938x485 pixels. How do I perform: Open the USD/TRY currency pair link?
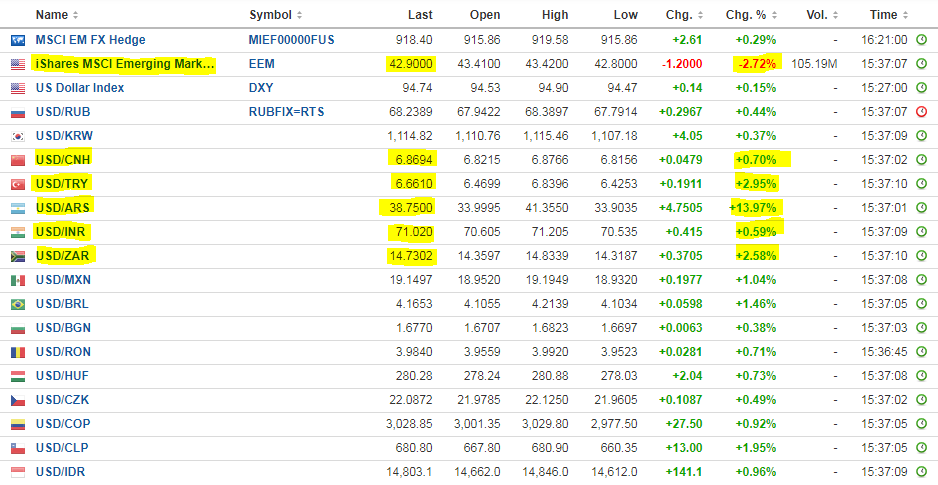(62, 184)
